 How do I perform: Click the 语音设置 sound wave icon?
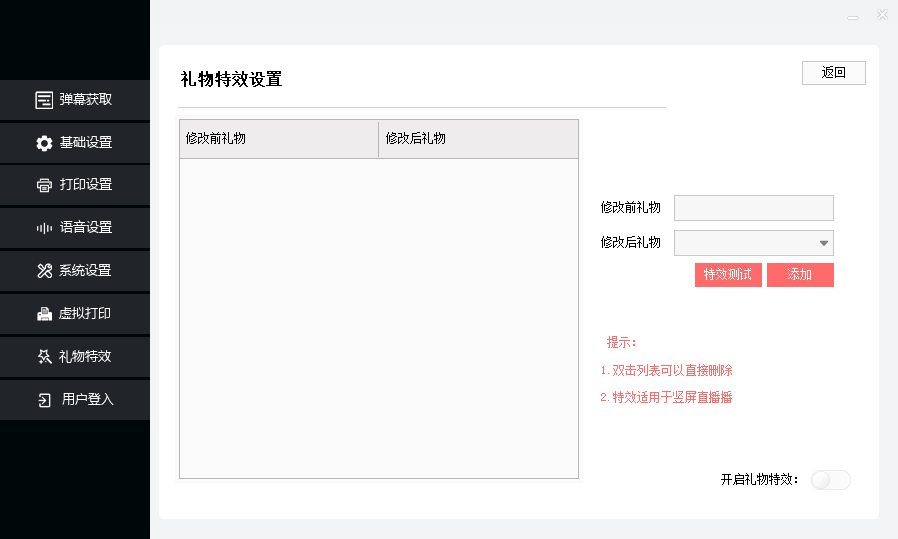[44, 228]
